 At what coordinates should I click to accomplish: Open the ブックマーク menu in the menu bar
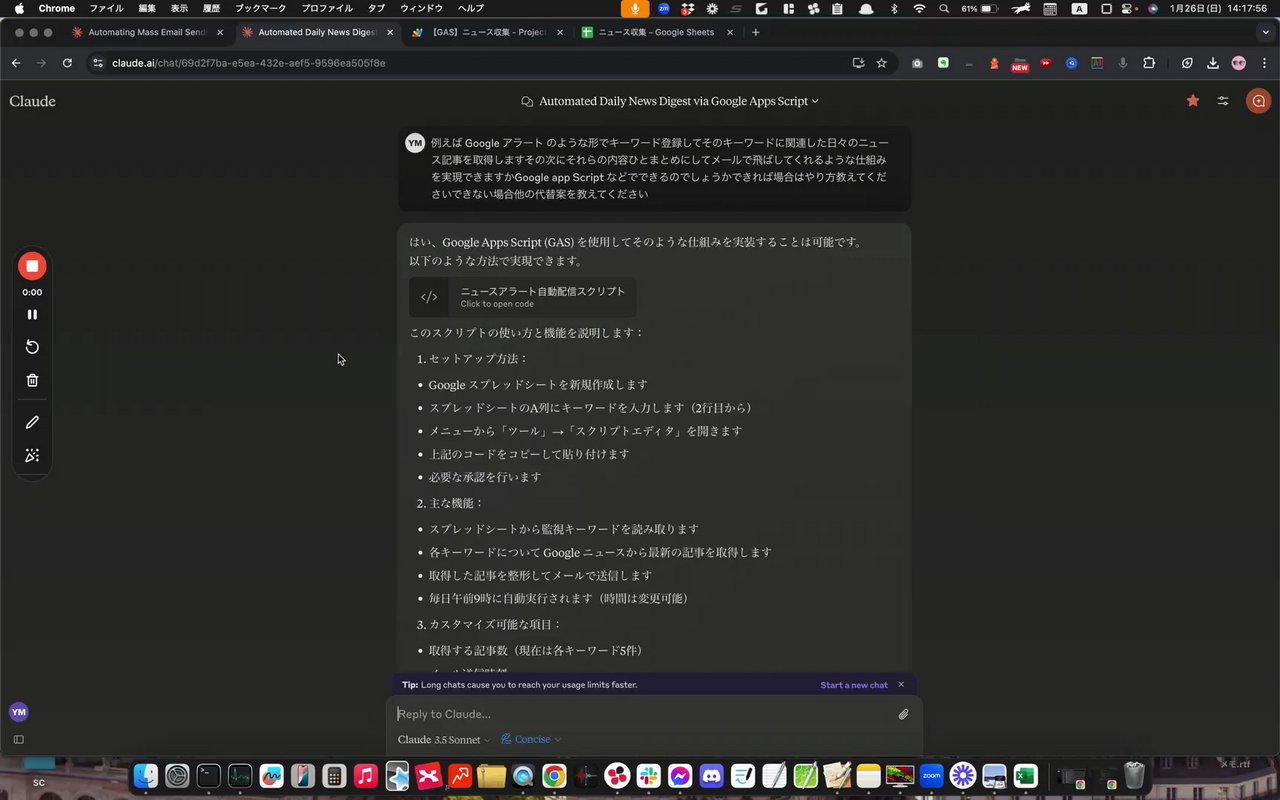tap(261, 8)
